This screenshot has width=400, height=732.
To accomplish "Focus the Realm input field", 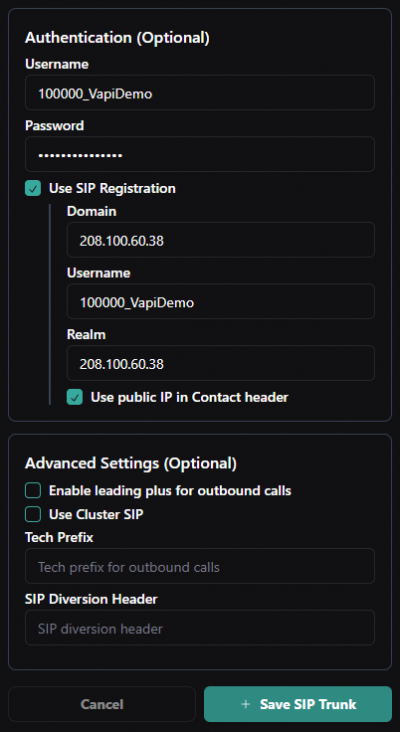I will pos(221,363).
